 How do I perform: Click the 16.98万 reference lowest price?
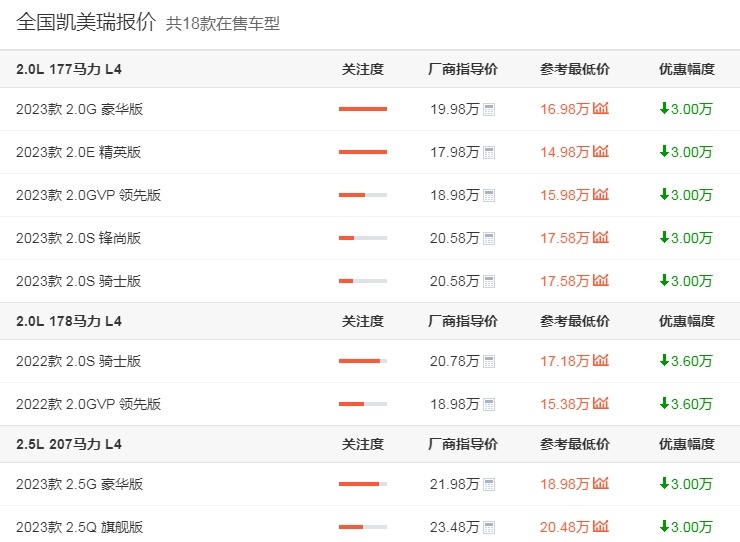(x=564, y=109)
